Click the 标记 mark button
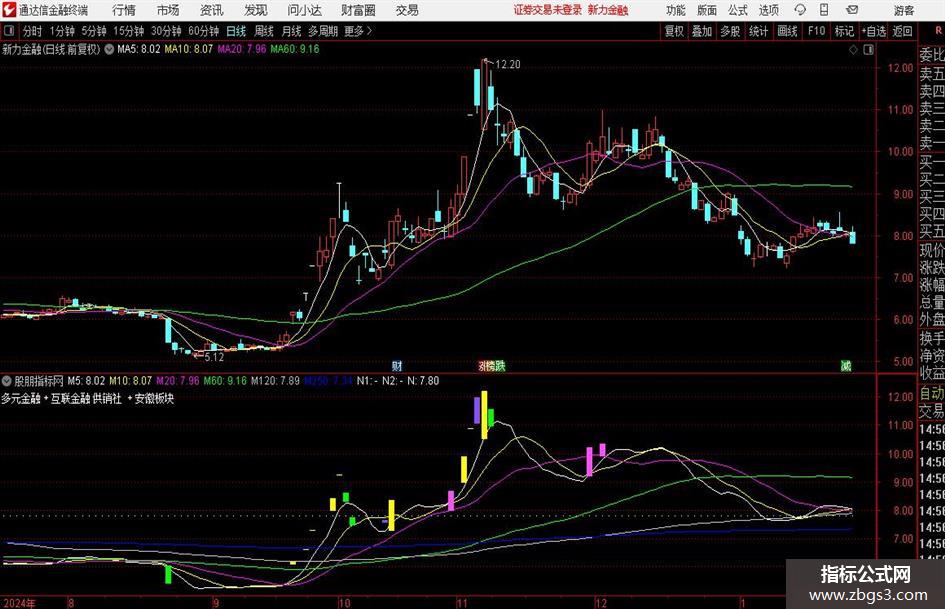Screen dimensions: 945x609 (x=844, y=31)
